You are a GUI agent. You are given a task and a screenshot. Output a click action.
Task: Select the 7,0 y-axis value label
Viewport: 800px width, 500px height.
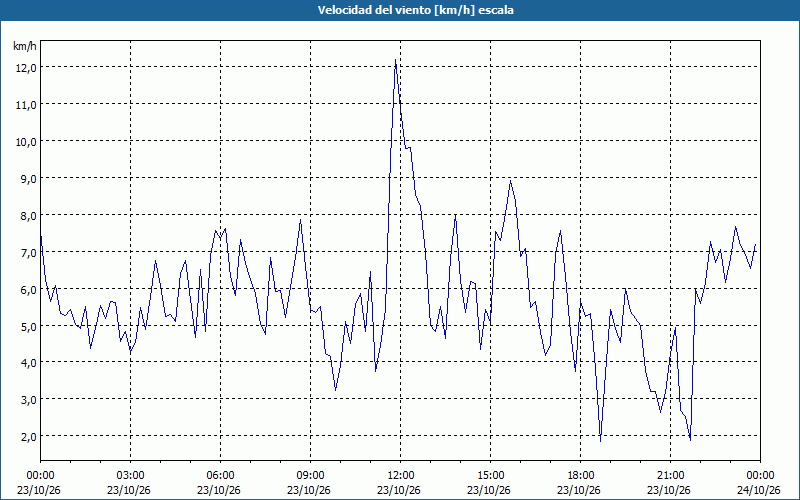[x=28, y=253]
